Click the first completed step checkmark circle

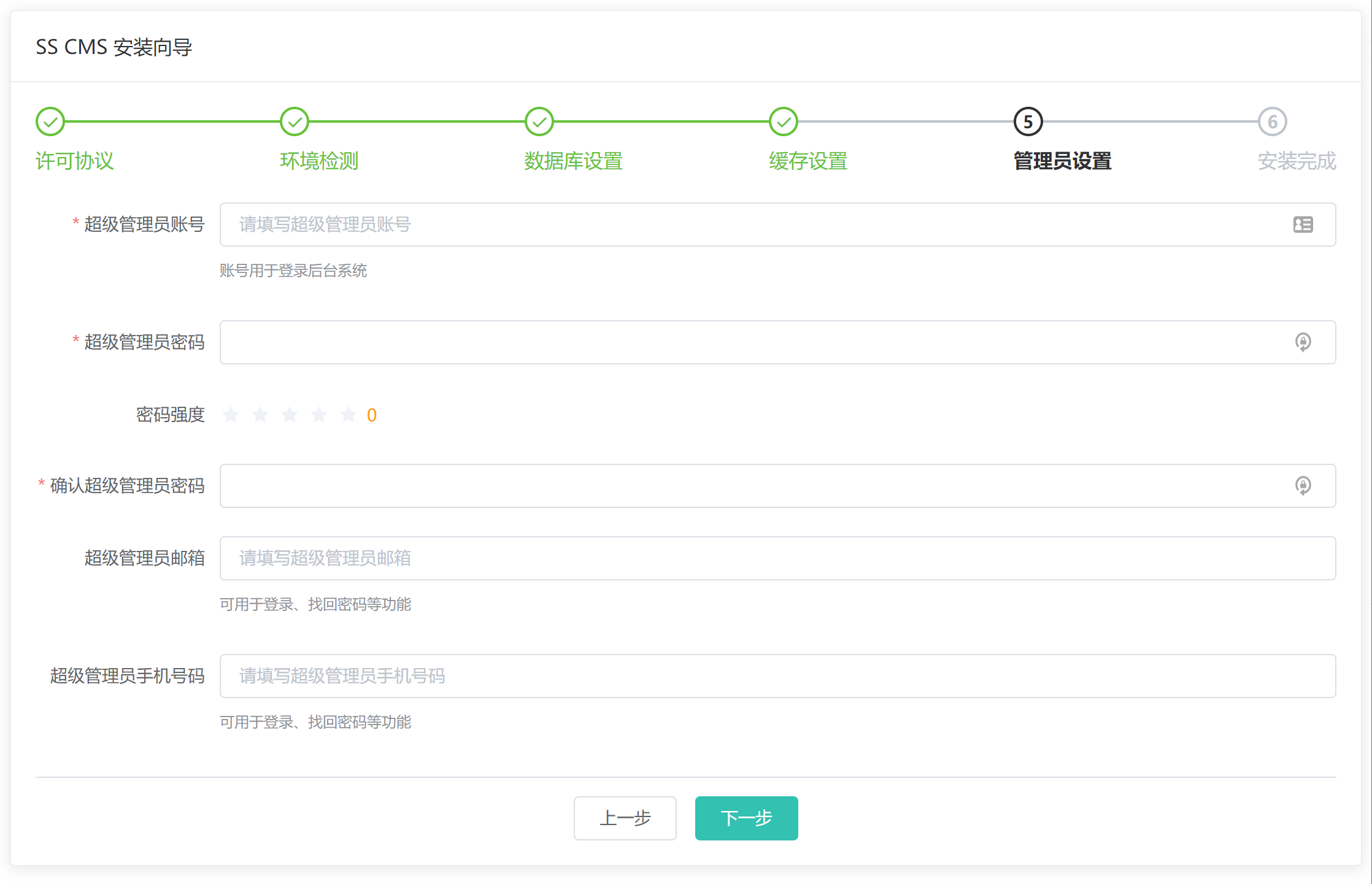point(50,121)
